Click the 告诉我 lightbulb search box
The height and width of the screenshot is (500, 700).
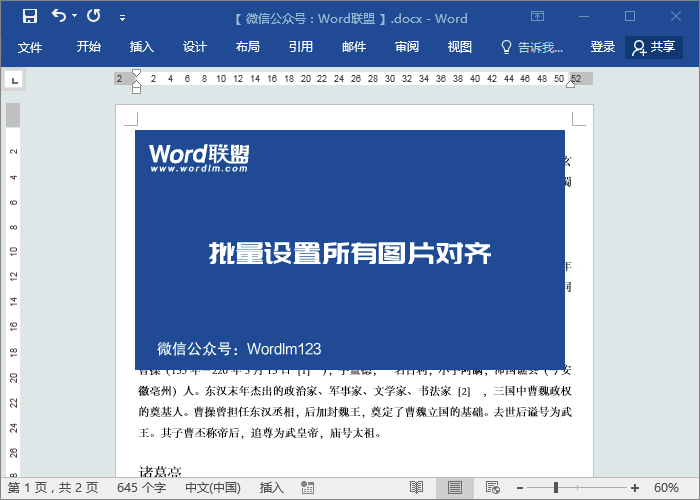[532, 47]
